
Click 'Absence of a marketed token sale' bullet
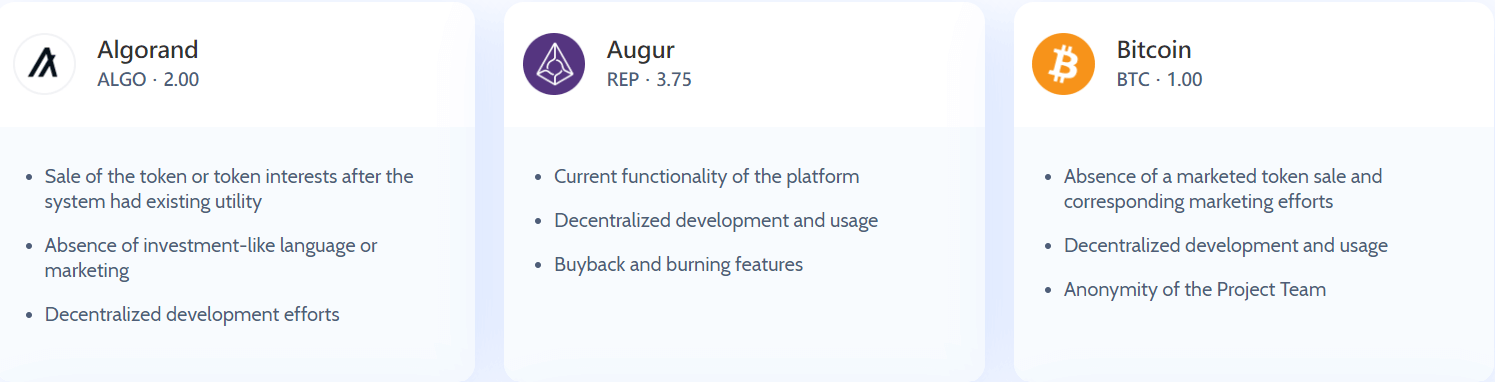click(1223, 189)
